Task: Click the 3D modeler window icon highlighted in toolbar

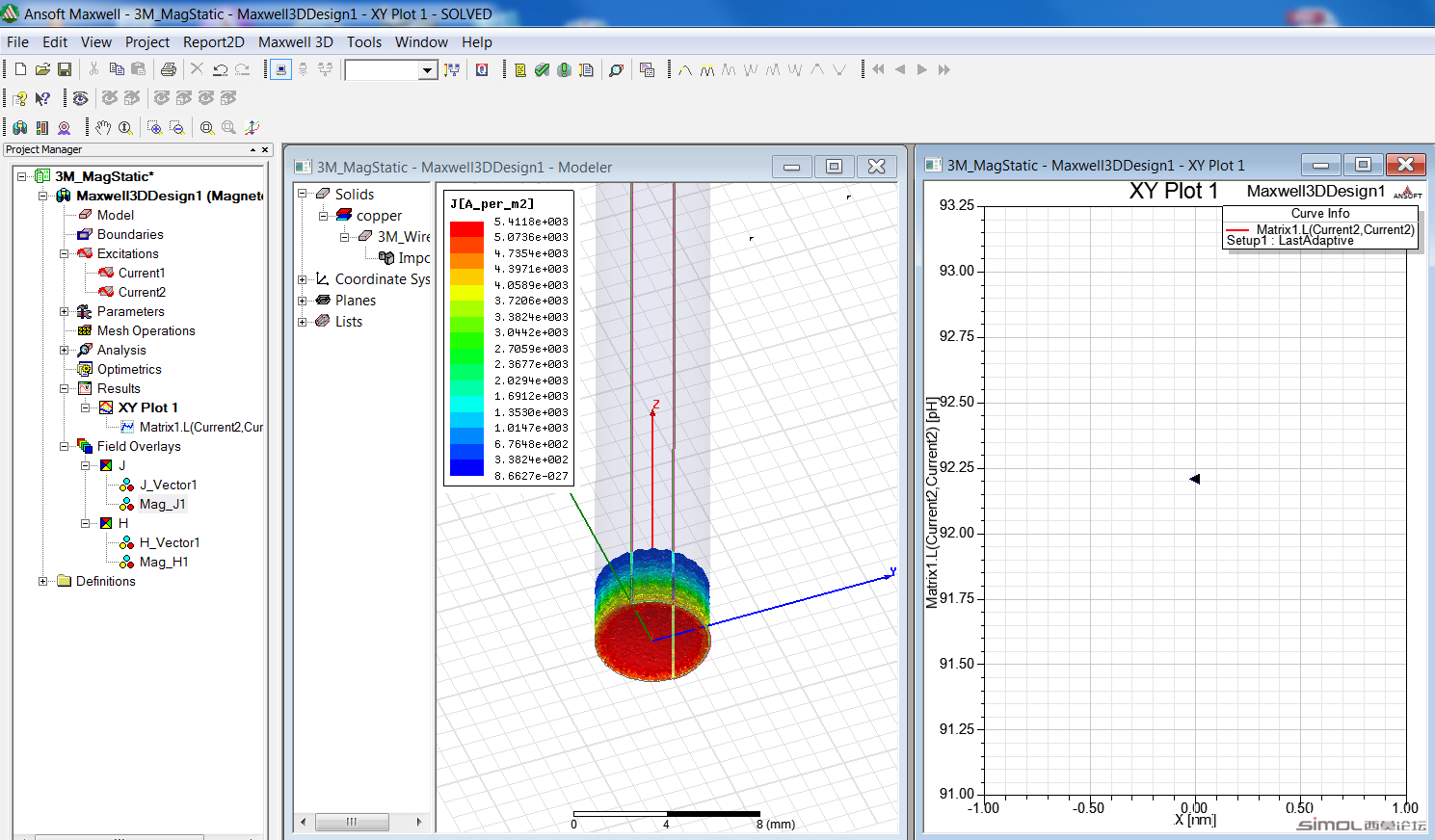Action: pyautogui.click(x=280, y=69)
